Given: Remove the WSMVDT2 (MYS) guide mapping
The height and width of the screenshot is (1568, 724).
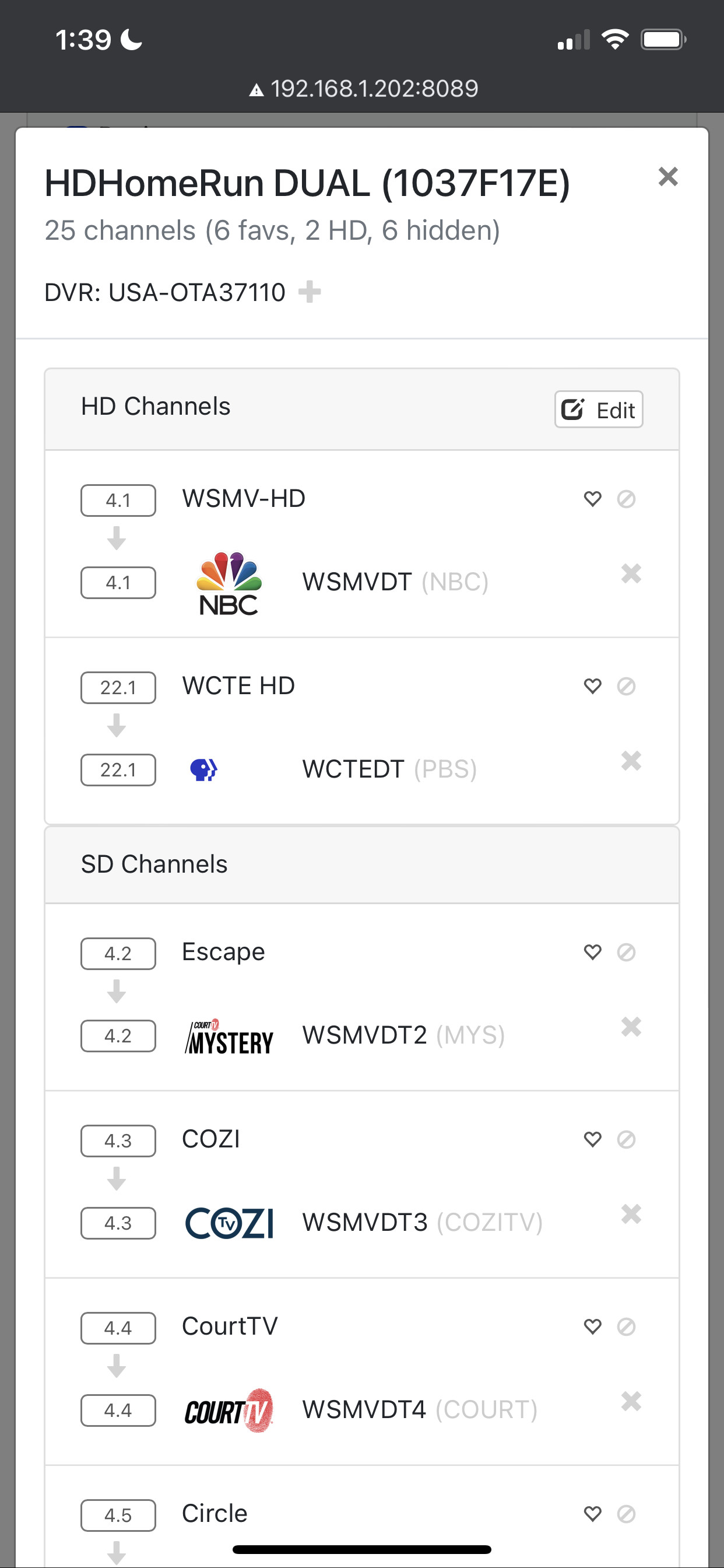Looking at the screenshot, I should 631,1027.
